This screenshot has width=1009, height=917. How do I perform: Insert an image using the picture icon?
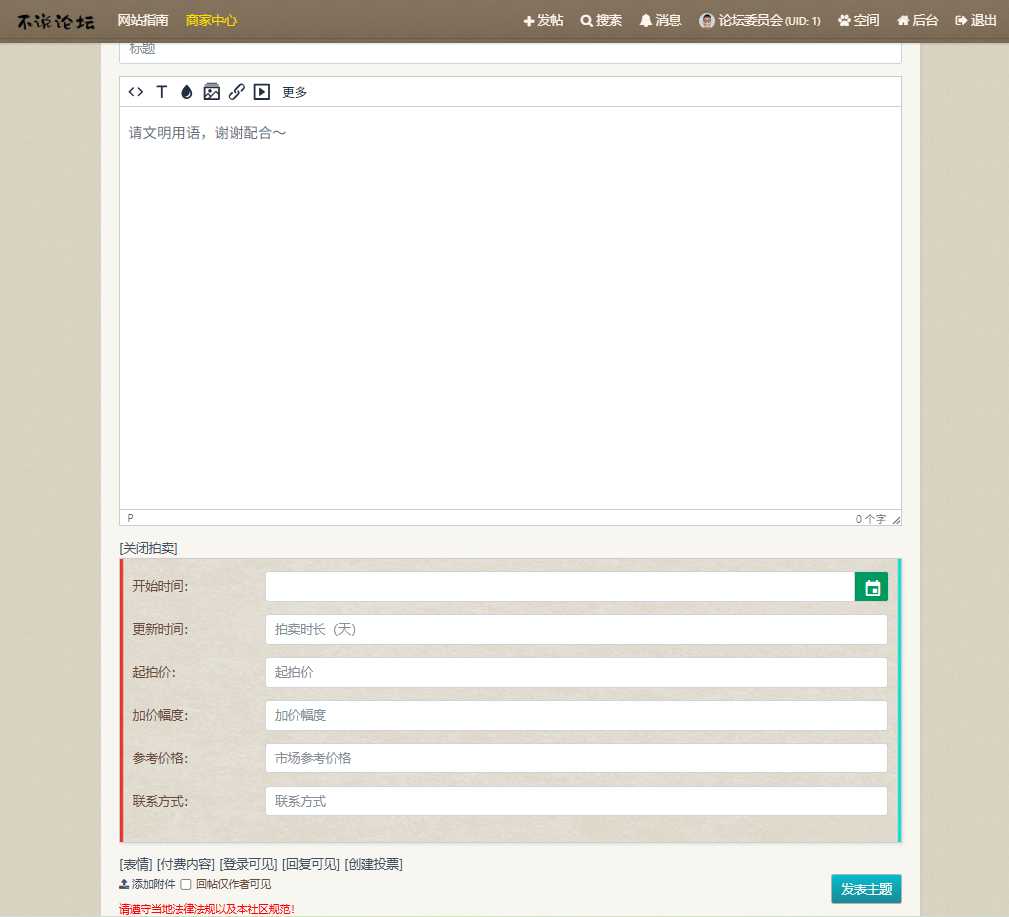coord(211,91)
